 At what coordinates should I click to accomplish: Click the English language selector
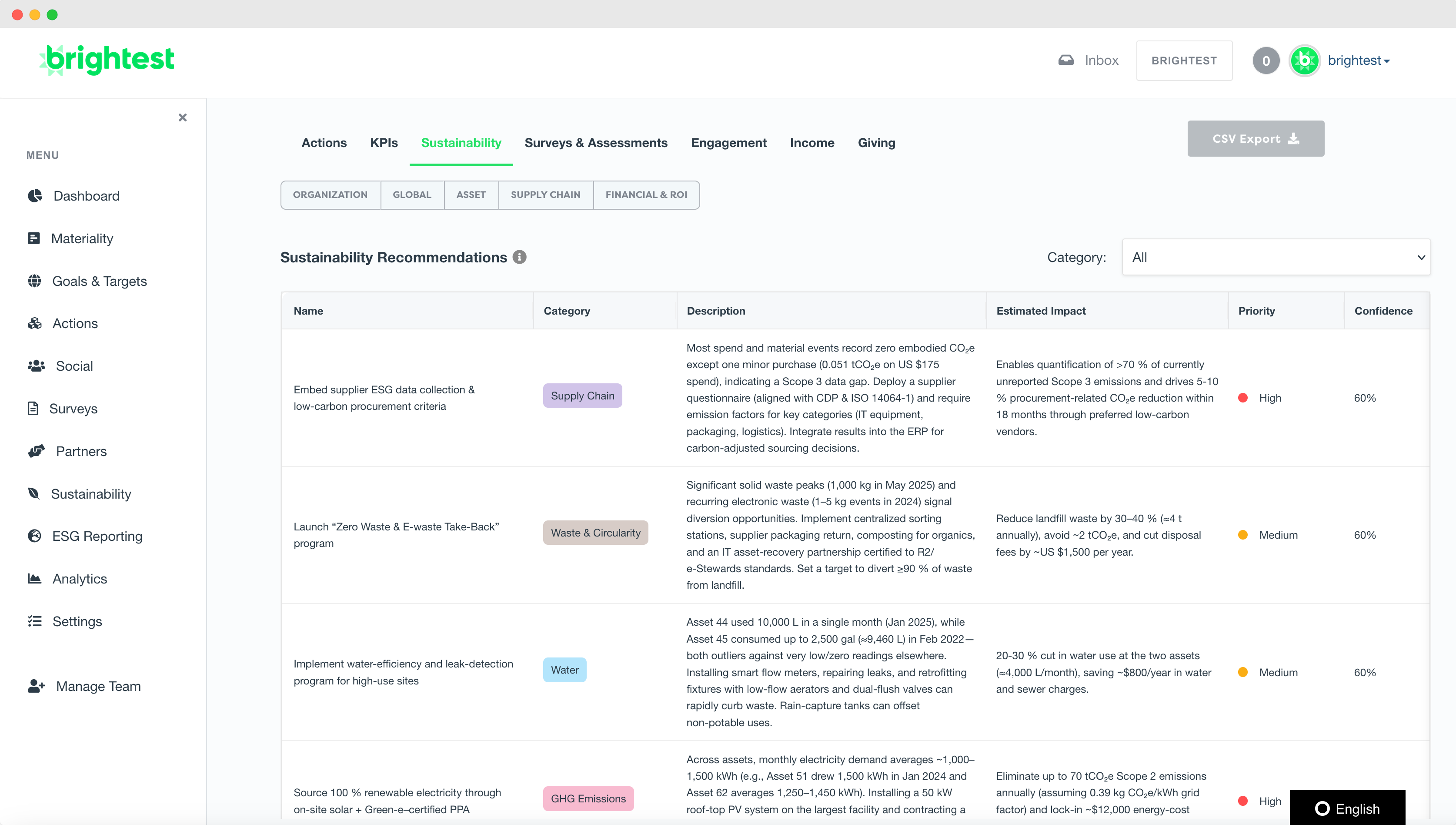pos(1347,808)
